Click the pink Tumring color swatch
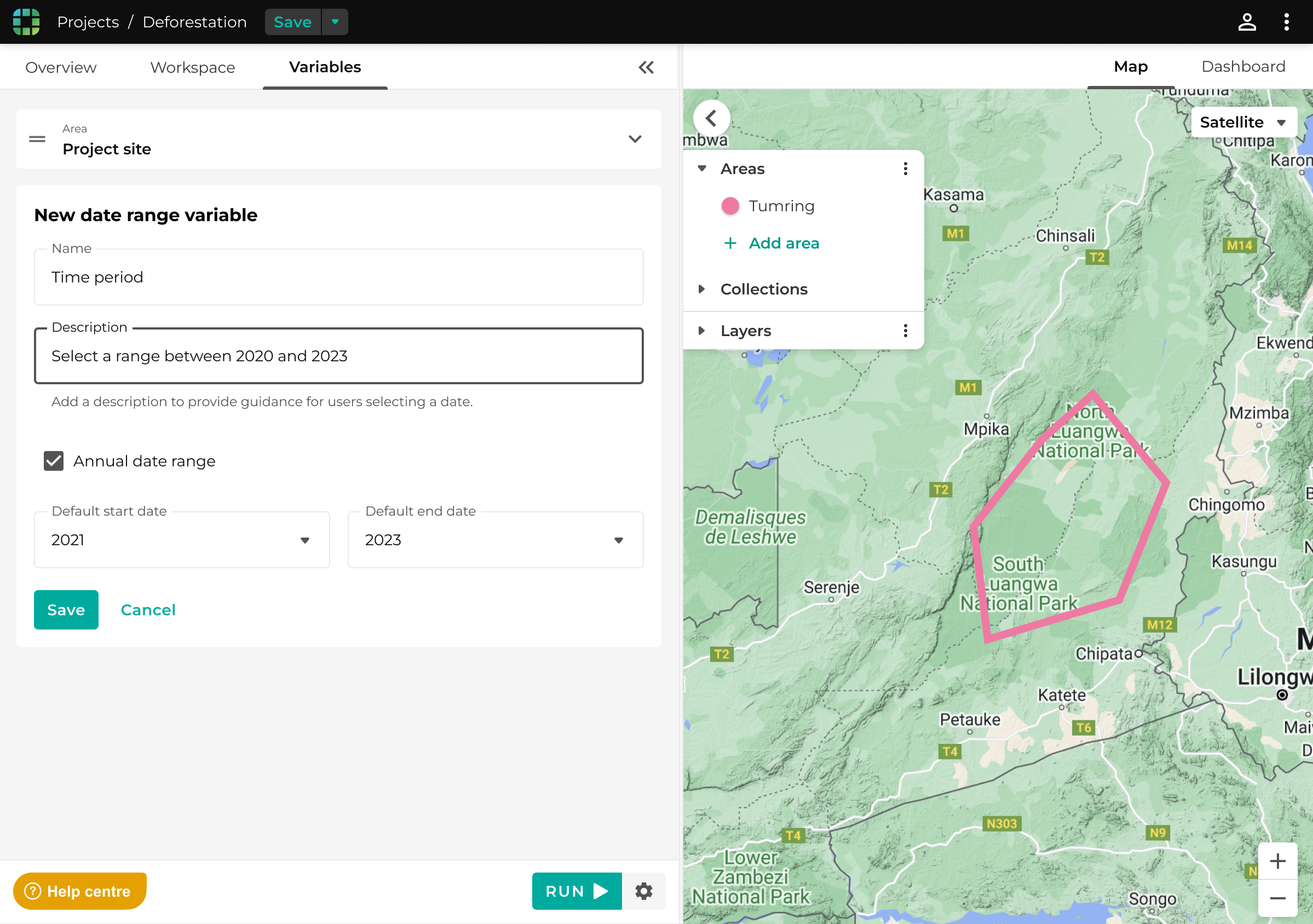Image resolution: width=1313 pixels, height=924 pixels. coord(730,206)
